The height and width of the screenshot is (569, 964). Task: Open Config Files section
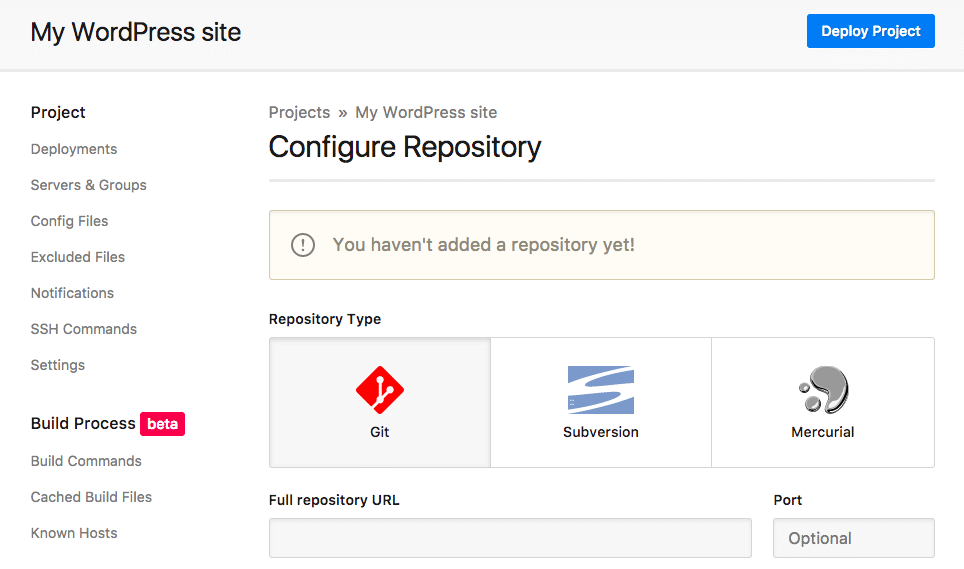pos(69,221)
